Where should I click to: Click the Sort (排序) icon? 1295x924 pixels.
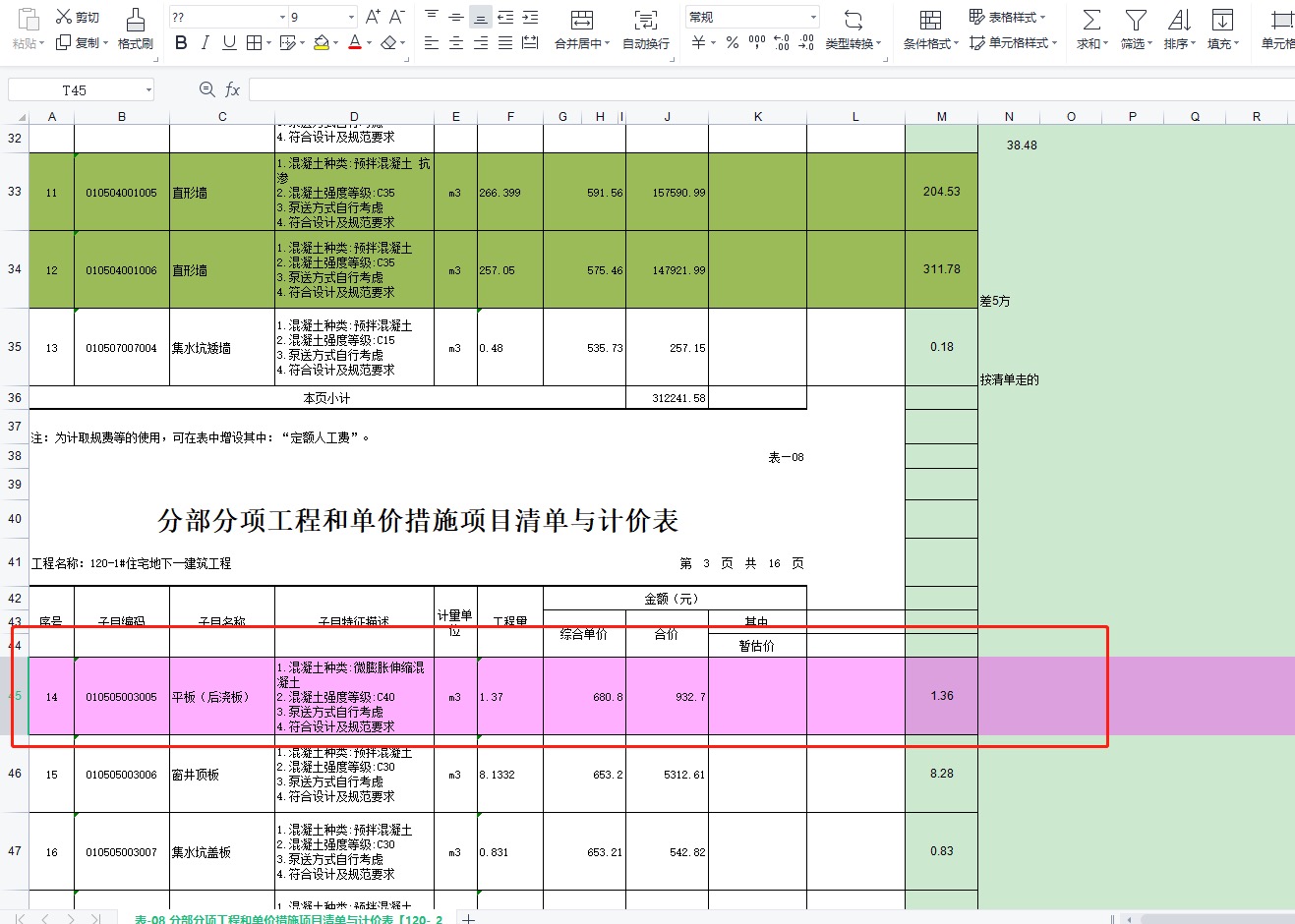(1179, 20)
